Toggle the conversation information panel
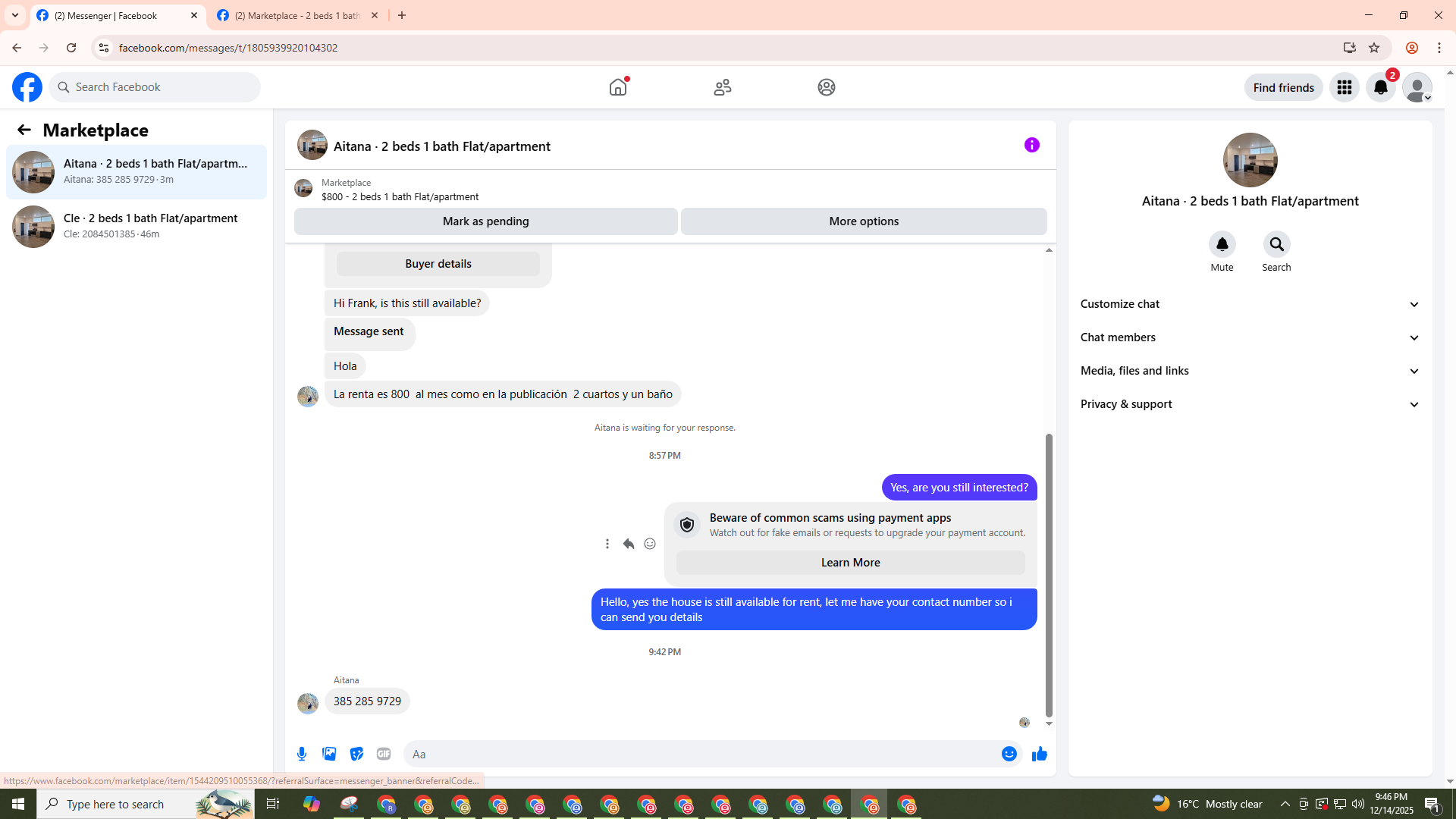 pos(1031,145)
